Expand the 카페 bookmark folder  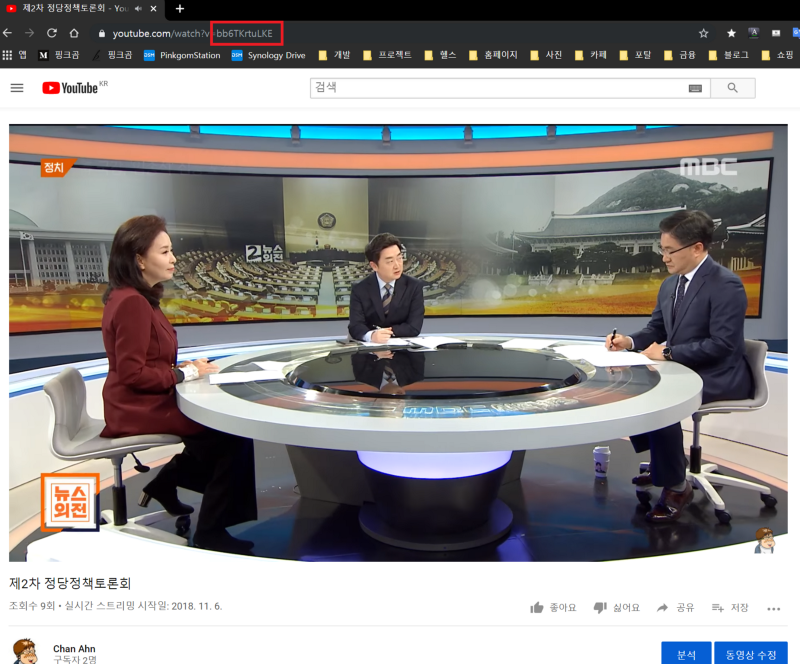(x=591, y=55)
